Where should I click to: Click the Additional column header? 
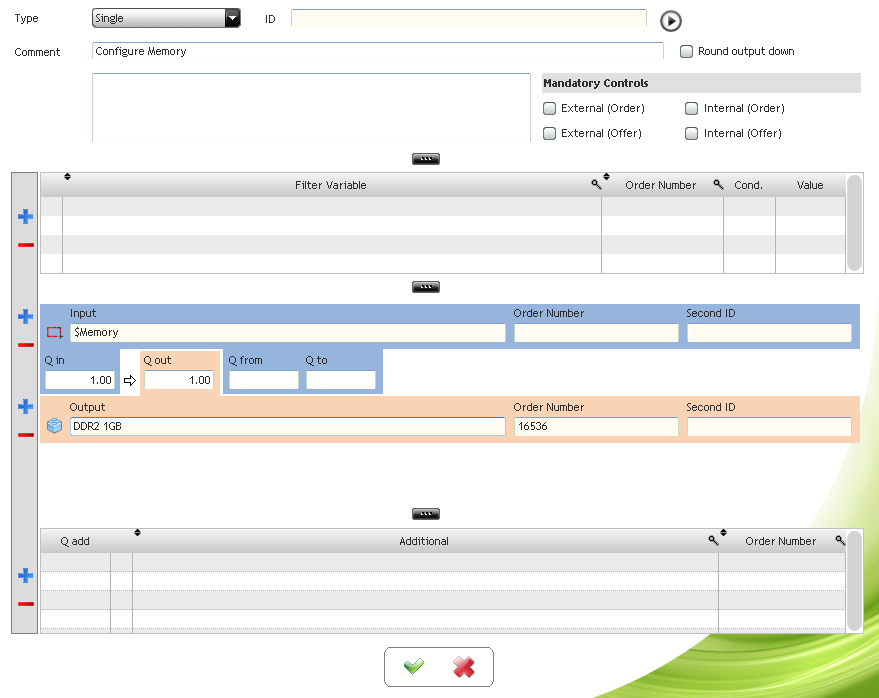pos(424,541)
